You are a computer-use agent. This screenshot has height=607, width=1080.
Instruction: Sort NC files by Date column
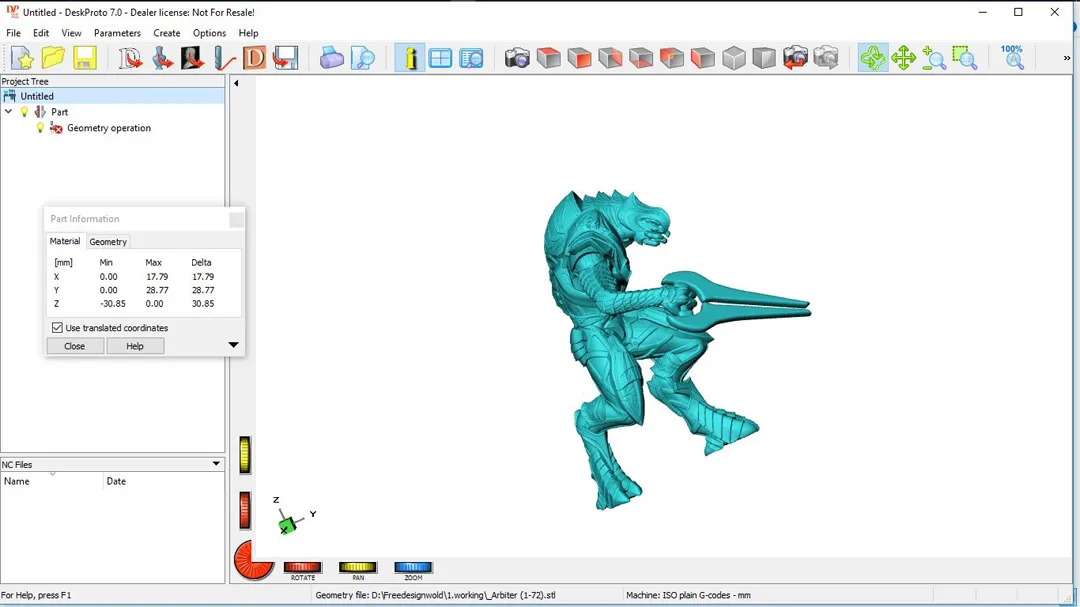164,481
